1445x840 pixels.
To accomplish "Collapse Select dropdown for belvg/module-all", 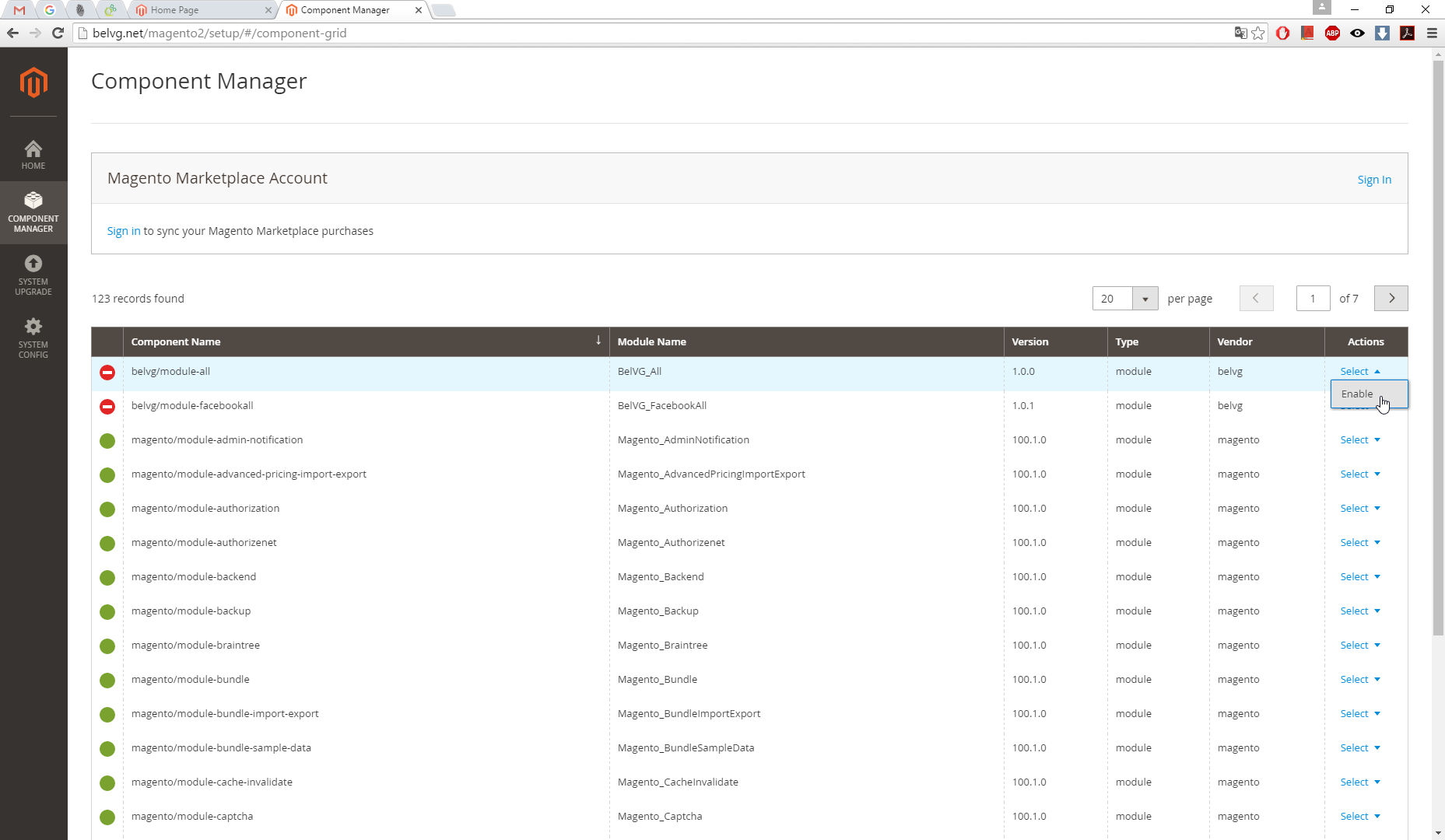I will tap(1360, 371).
